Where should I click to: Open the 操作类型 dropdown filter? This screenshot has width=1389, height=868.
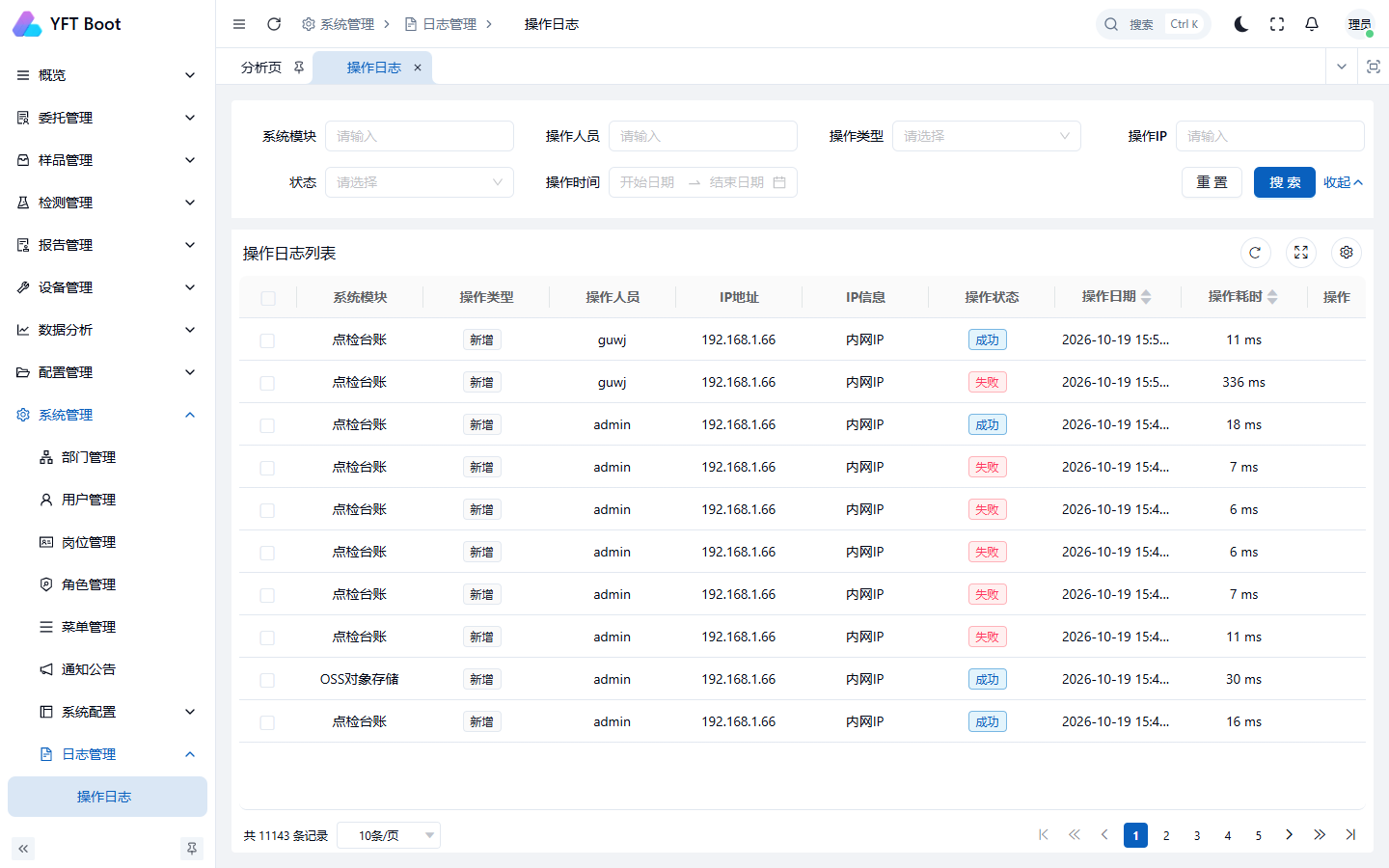pyautogui.click(x=987, y=136)
